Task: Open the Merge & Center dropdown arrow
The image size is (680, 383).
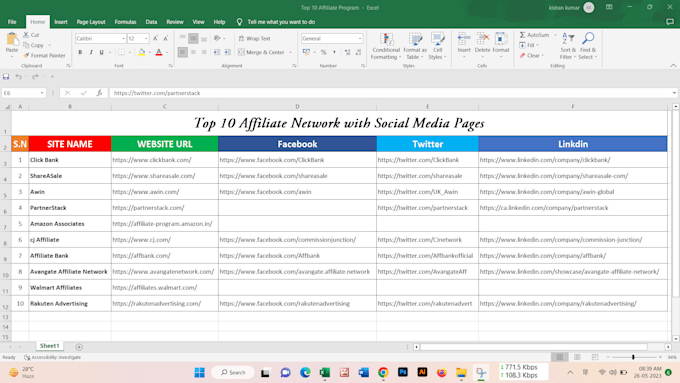Action: point(291,52)
